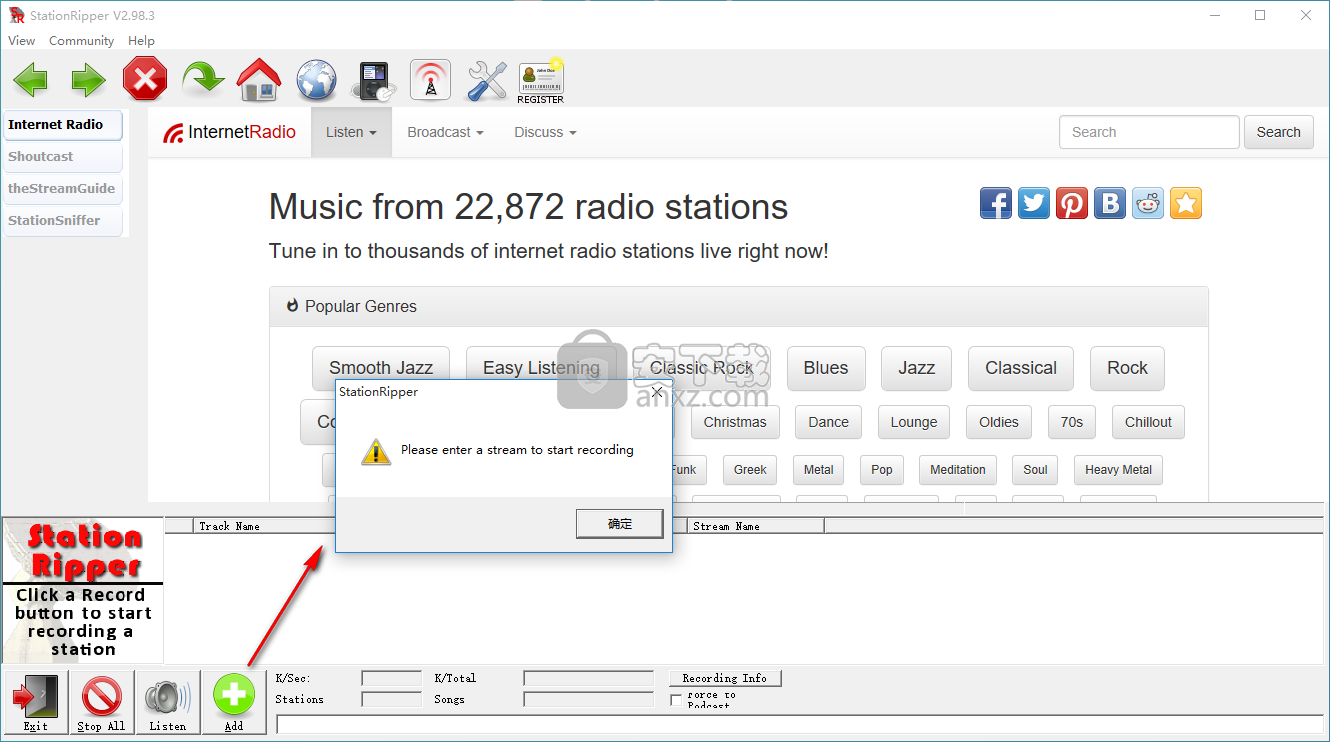The image size is (1330, 742).
Task: Click the green Add plus button
Action: (x=234, y=703)
